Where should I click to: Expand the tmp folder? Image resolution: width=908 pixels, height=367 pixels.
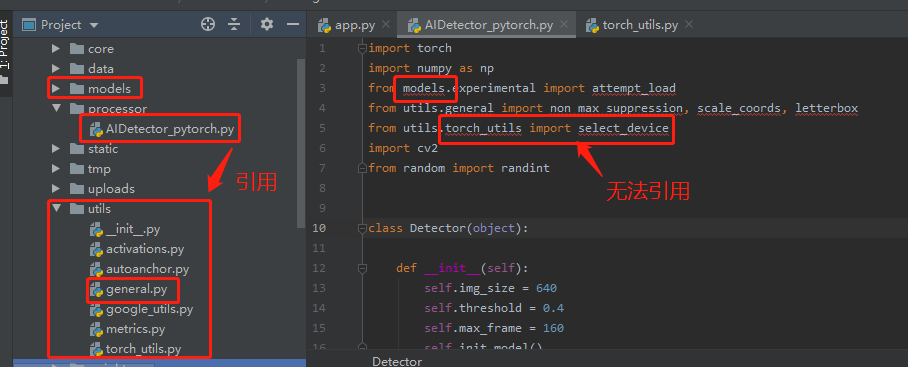(x=56, y=169)
